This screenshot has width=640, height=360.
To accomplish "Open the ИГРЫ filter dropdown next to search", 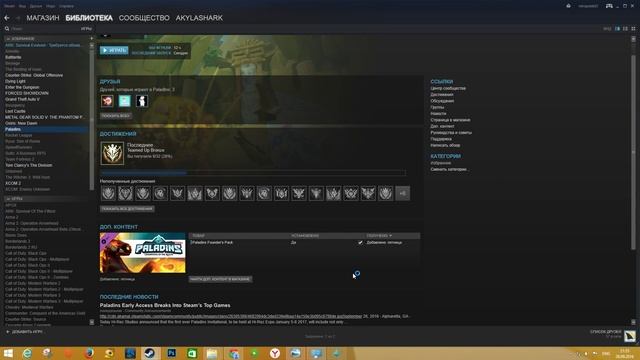I will [x=86, y=29].
